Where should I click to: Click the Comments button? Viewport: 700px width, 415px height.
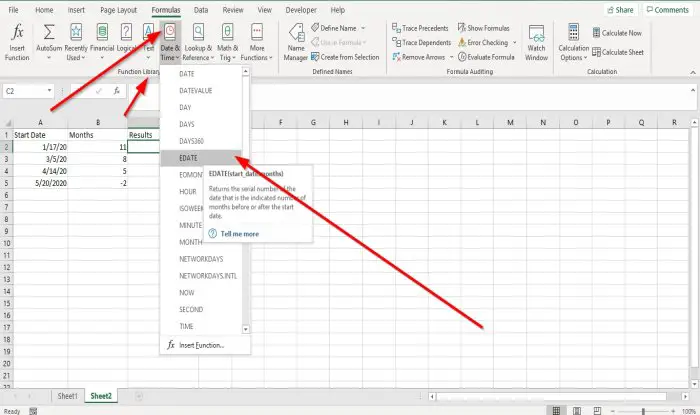(x=668, y=10)
